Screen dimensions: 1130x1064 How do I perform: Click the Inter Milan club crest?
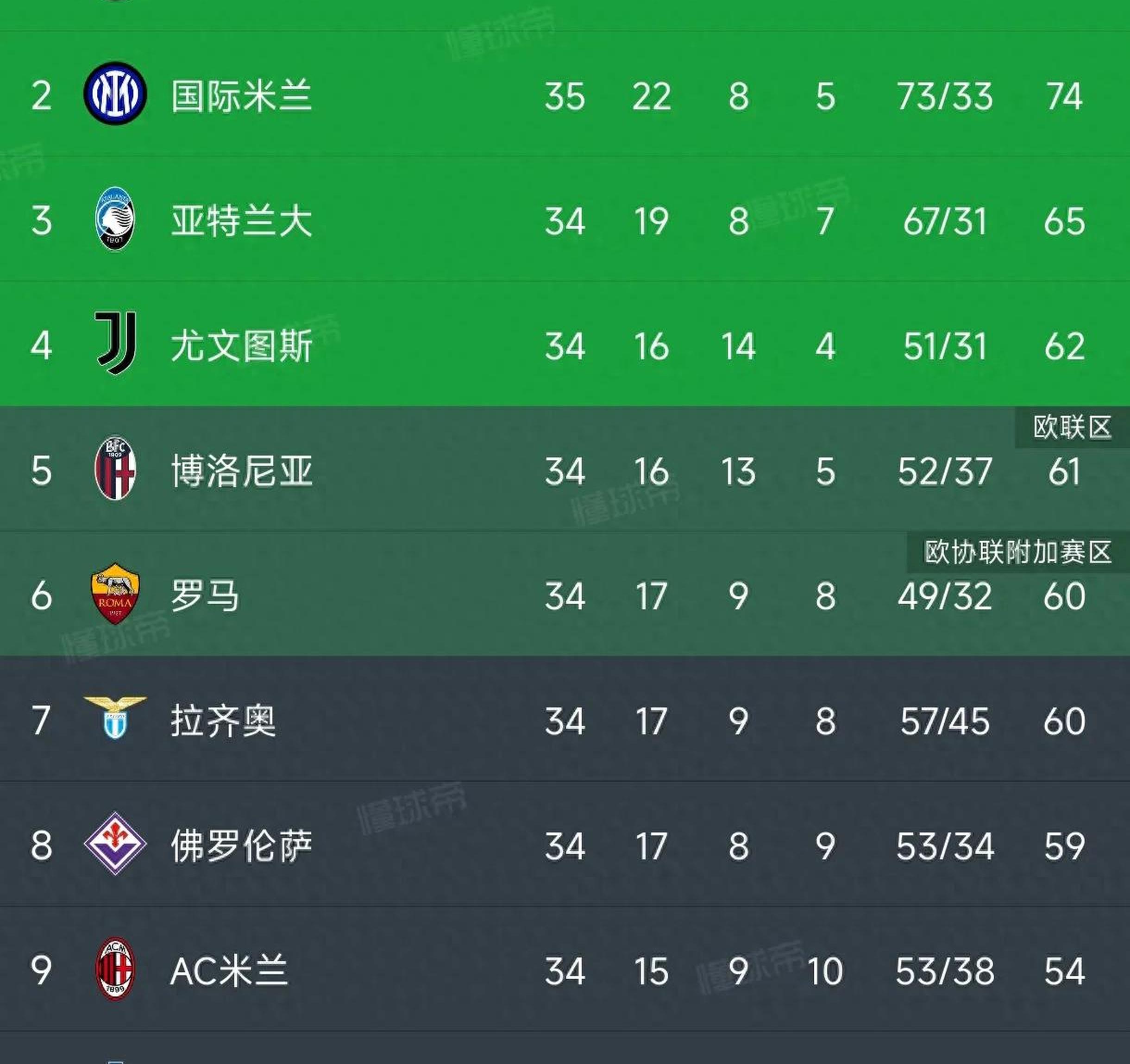[x=115, y=93]
